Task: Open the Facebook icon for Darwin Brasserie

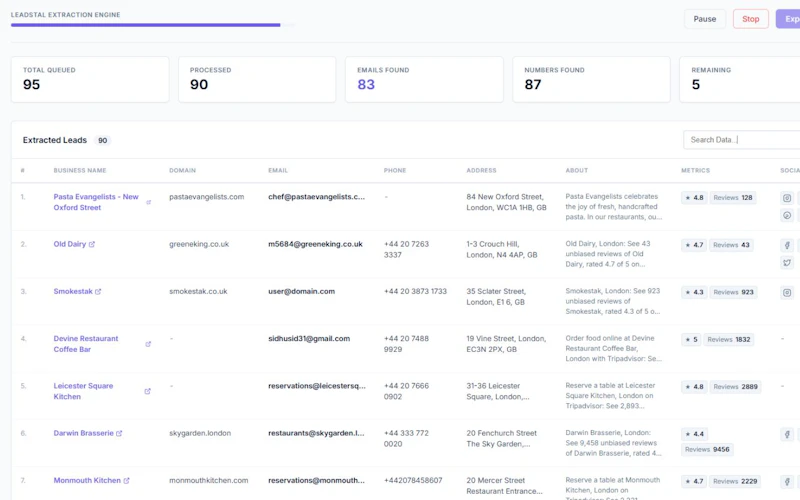Action: [787, 434]
